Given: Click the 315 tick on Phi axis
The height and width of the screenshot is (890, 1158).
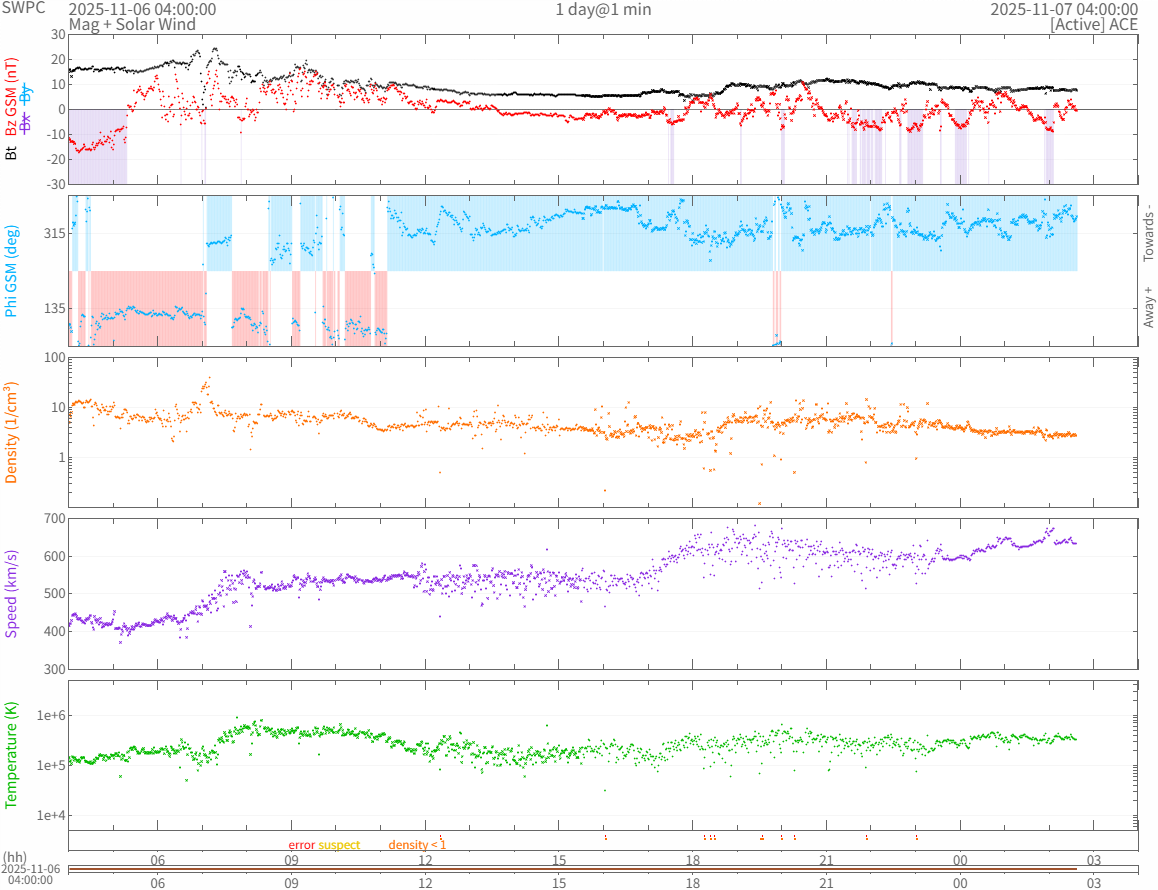Looking at the screenshot, I should coord(54,233).
